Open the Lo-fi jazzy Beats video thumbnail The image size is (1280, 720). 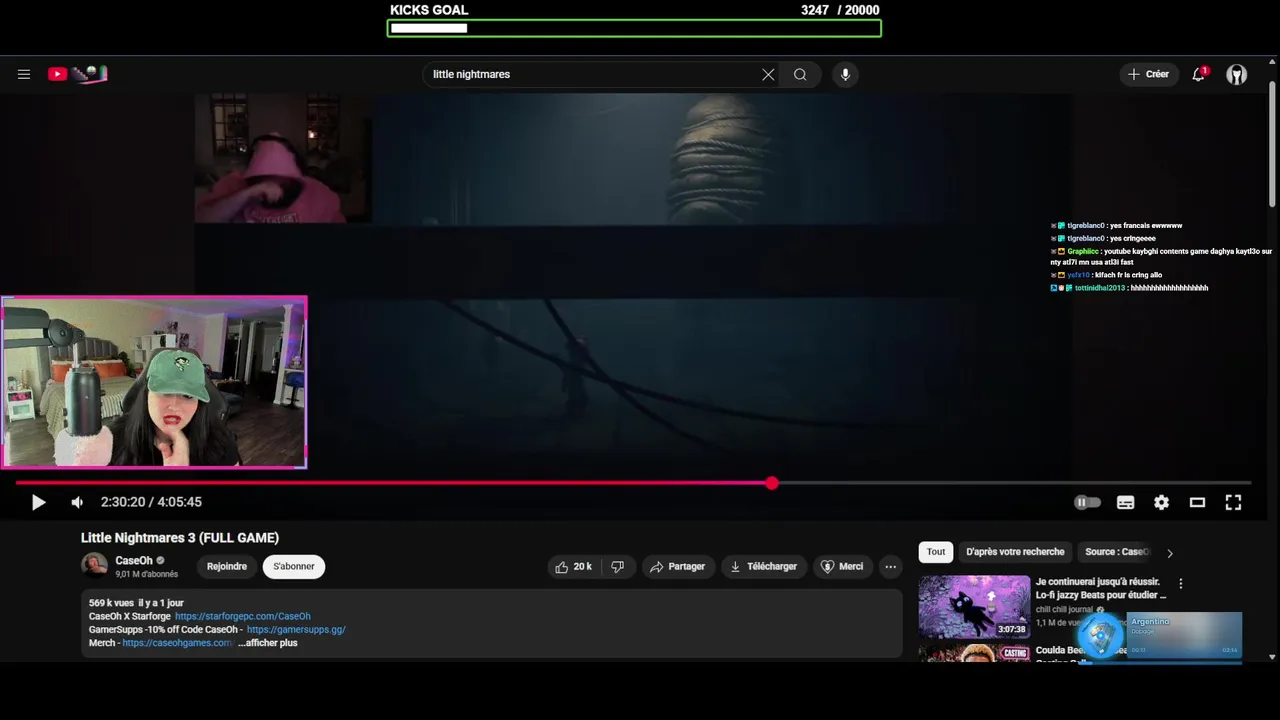(x=974, y=606)
